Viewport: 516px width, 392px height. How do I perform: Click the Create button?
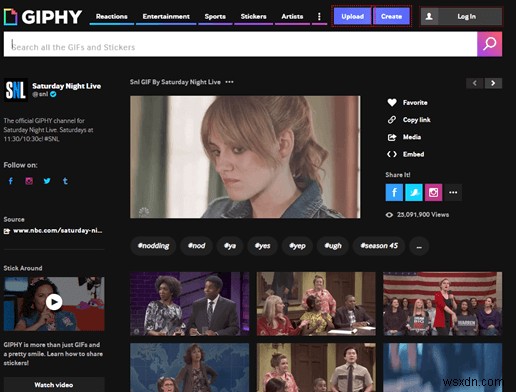click(x=391, y=16)
